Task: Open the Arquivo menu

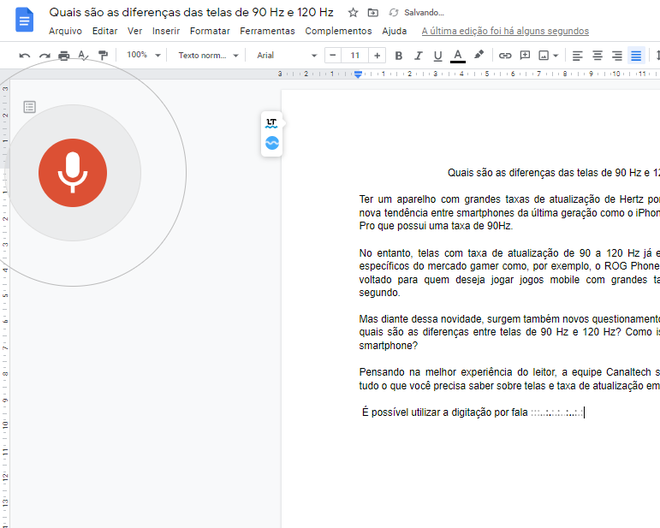Action: coord(65,31)
